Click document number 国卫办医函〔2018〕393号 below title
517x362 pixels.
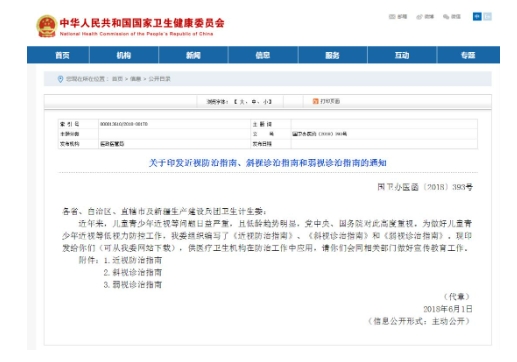click(425, 187)
